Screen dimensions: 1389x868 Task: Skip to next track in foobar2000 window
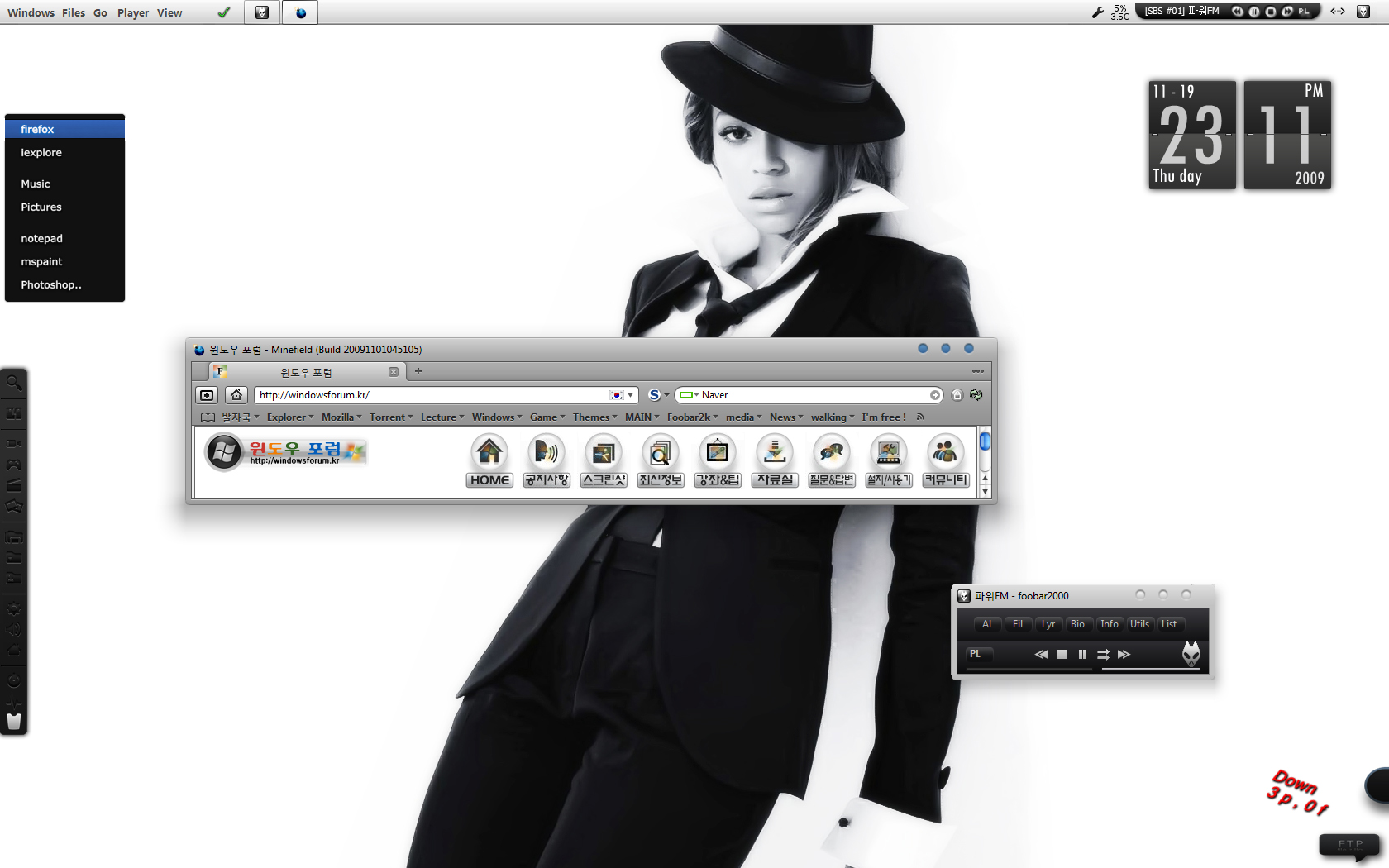pos(1124,654)
